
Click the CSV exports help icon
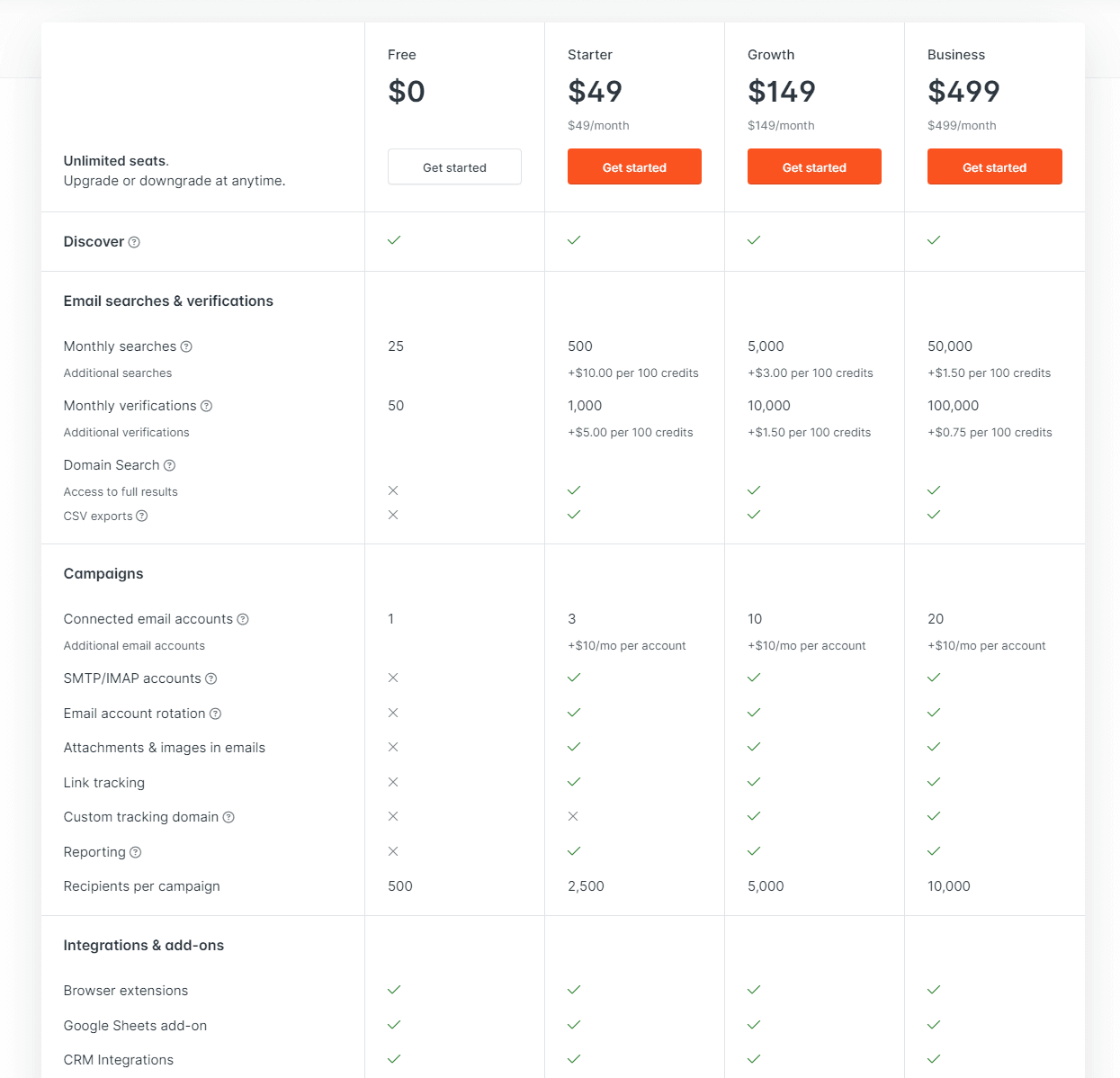[141, 516]
